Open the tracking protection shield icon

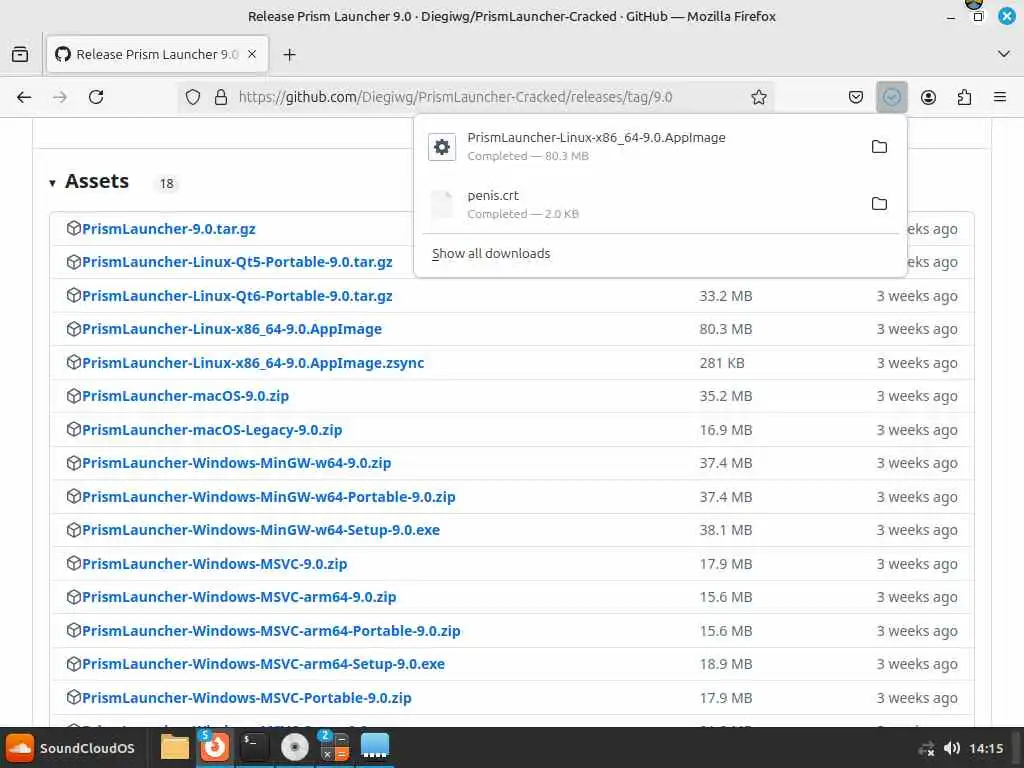(193, 97)
